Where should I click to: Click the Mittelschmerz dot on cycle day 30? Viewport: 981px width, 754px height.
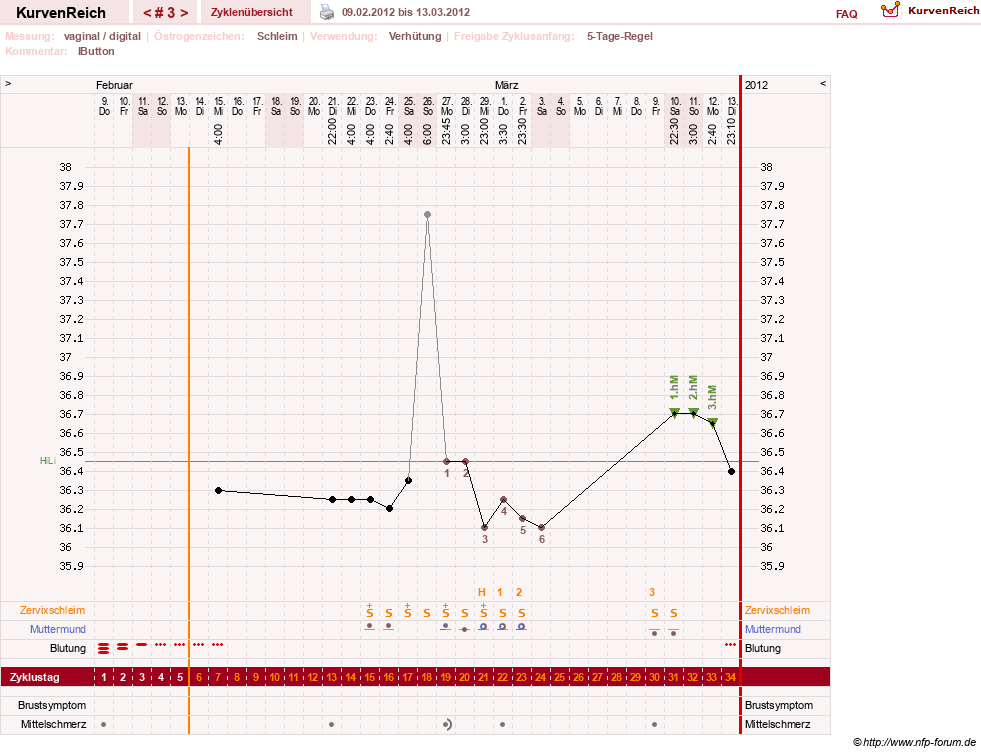click(x=654, y=725)
